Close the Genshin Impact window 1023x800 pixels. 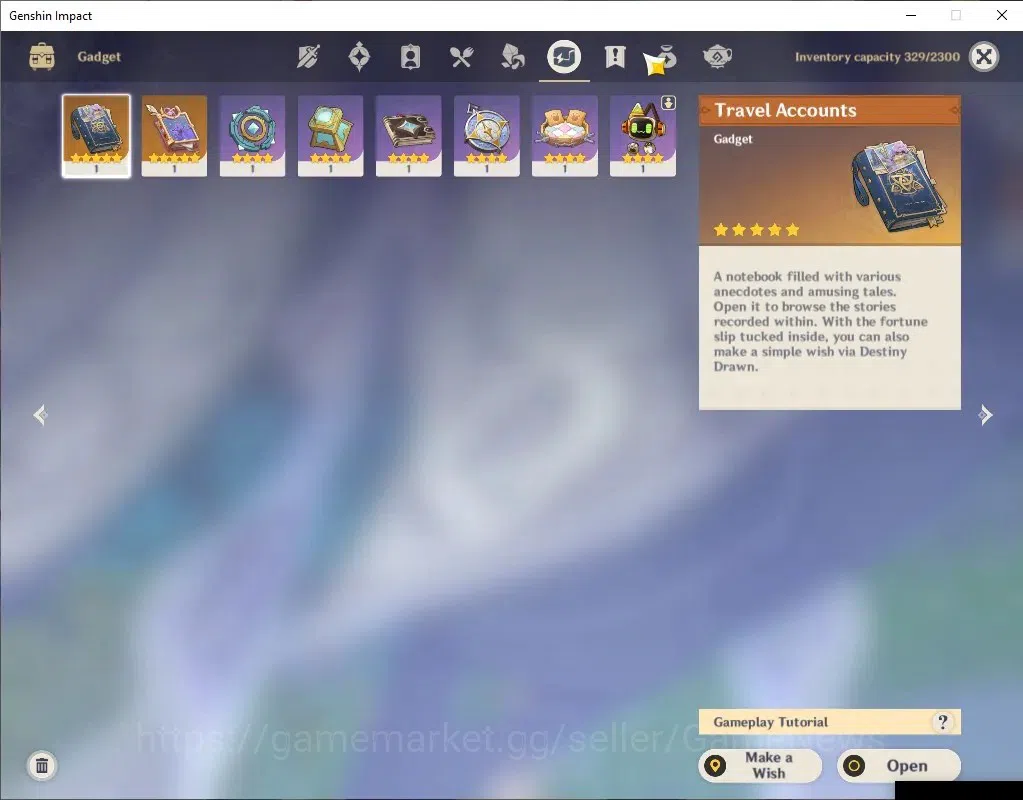[1001, 15]
